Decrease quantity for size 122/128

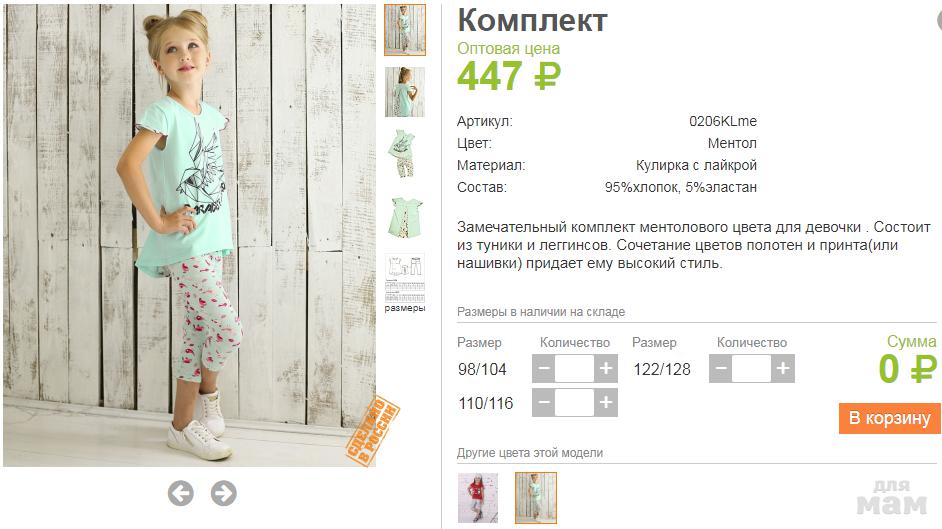[x=721, y=368]
